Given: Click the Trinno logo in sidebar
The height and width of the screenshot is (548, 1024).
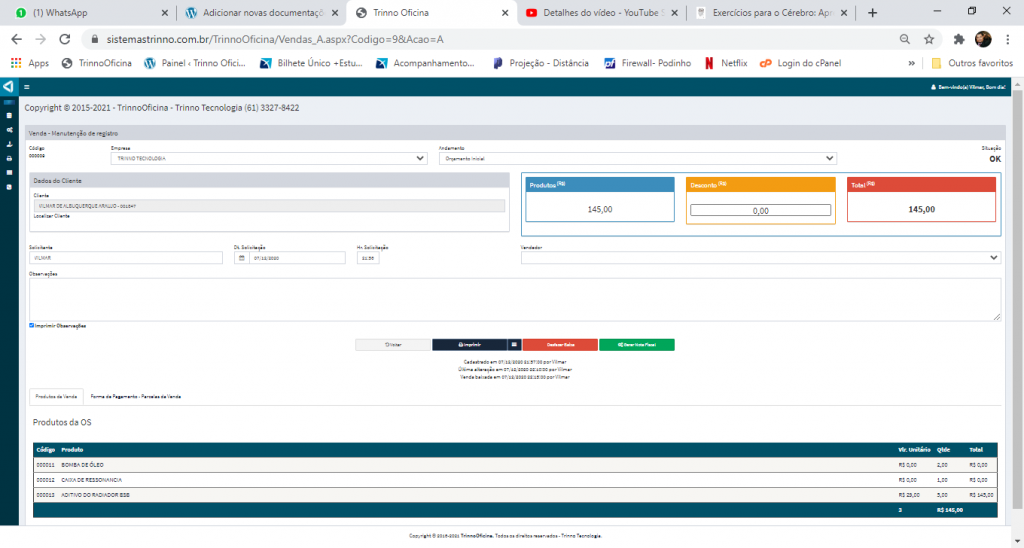Looking at the screenshot, I should click(8, 87).
